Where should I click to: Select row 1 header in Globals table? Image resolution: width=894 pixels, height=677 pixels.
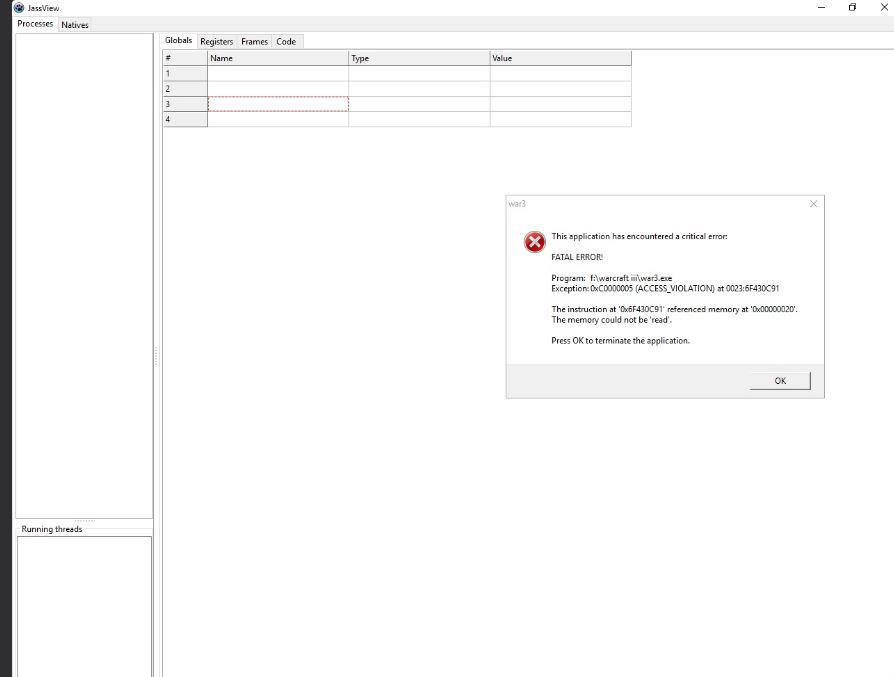pyautogui.click(x=185, y=74)
